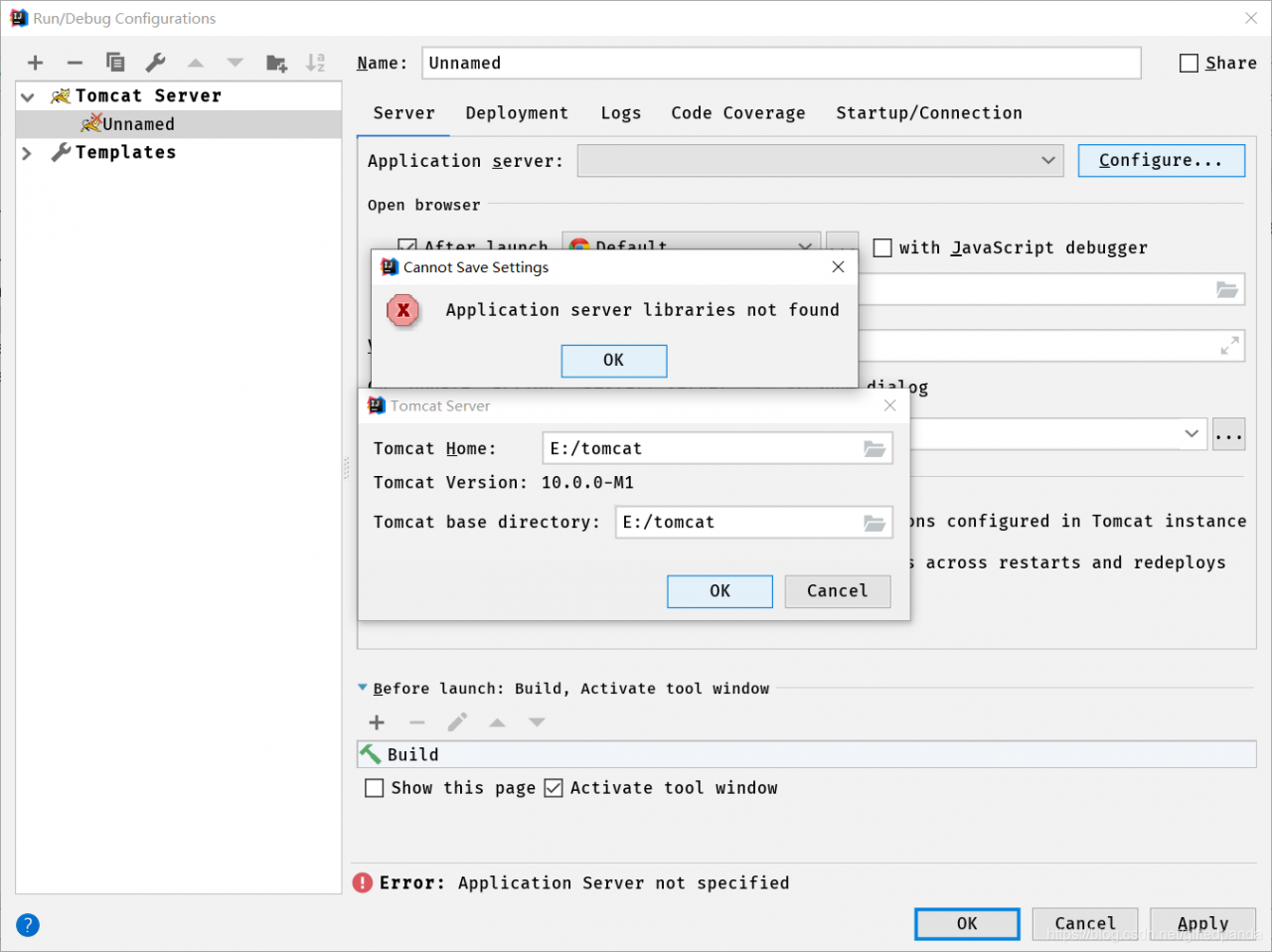Click the folder icon in the URL field
This screenshot has width=1272, height=952.
(x=1227, y=289)
